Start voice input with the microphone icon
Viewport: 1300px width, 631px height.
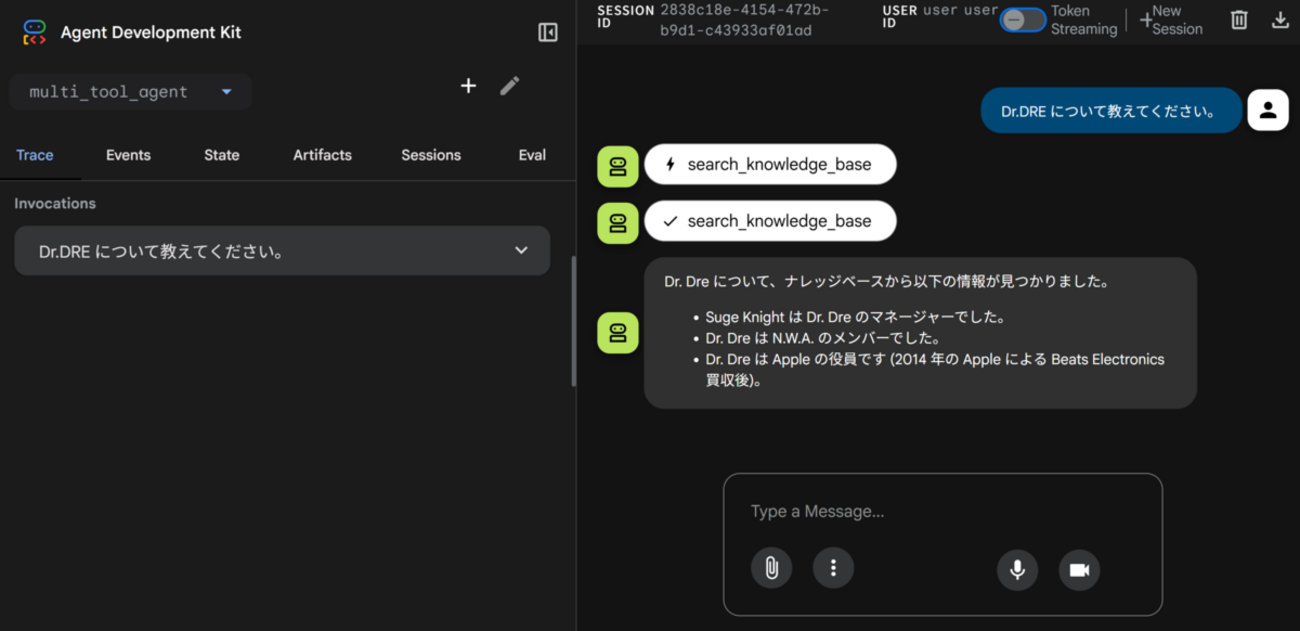point(1017,570)
